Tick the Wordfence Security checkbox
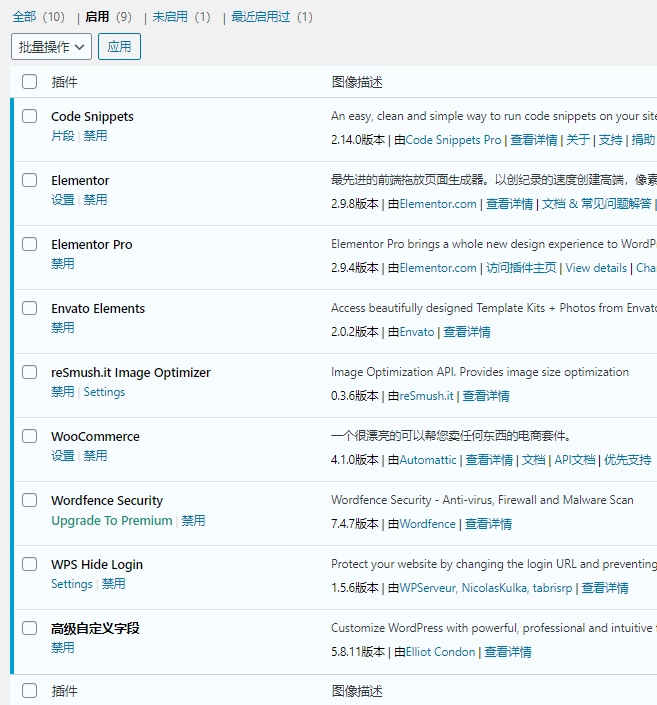Image resolution: width=657 pixels, height=705 pixels. 30,500
